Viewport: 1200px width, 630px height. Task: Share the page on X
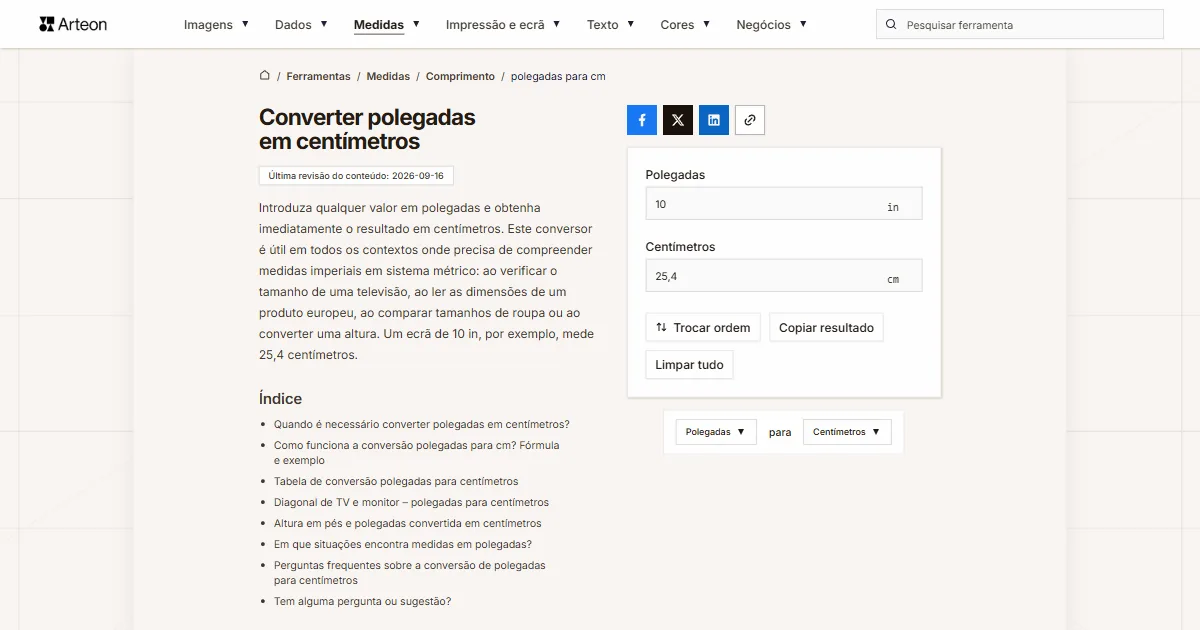point(678,120)
